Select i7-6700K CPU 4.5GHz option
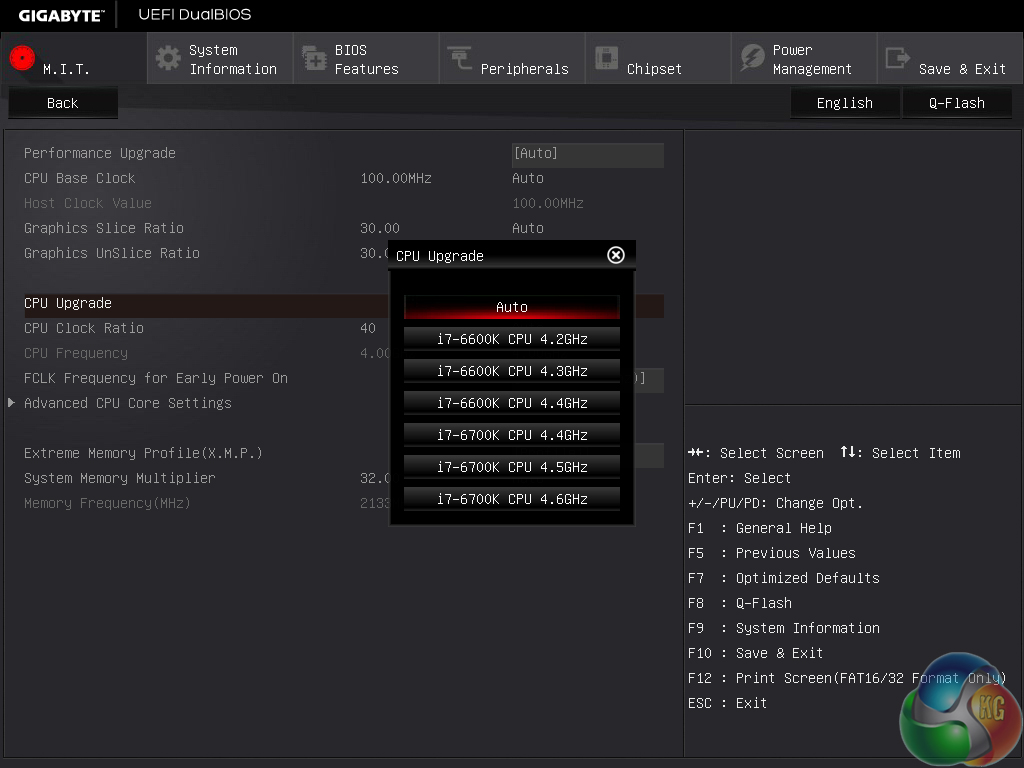The width and height of the screenshot is (1024, 768). (511, 467)
